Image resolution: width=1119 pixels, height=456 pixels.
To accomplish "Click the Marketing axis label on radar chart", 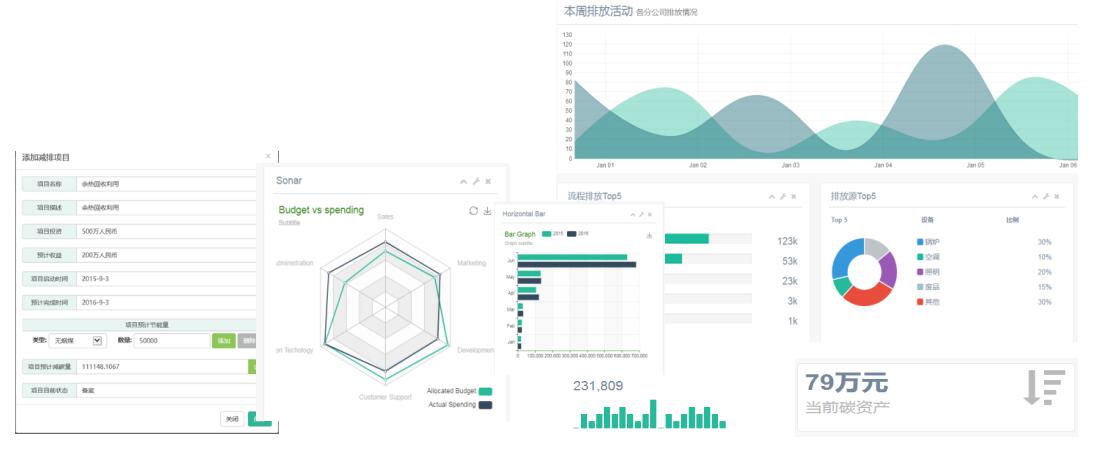I will 472,263.
